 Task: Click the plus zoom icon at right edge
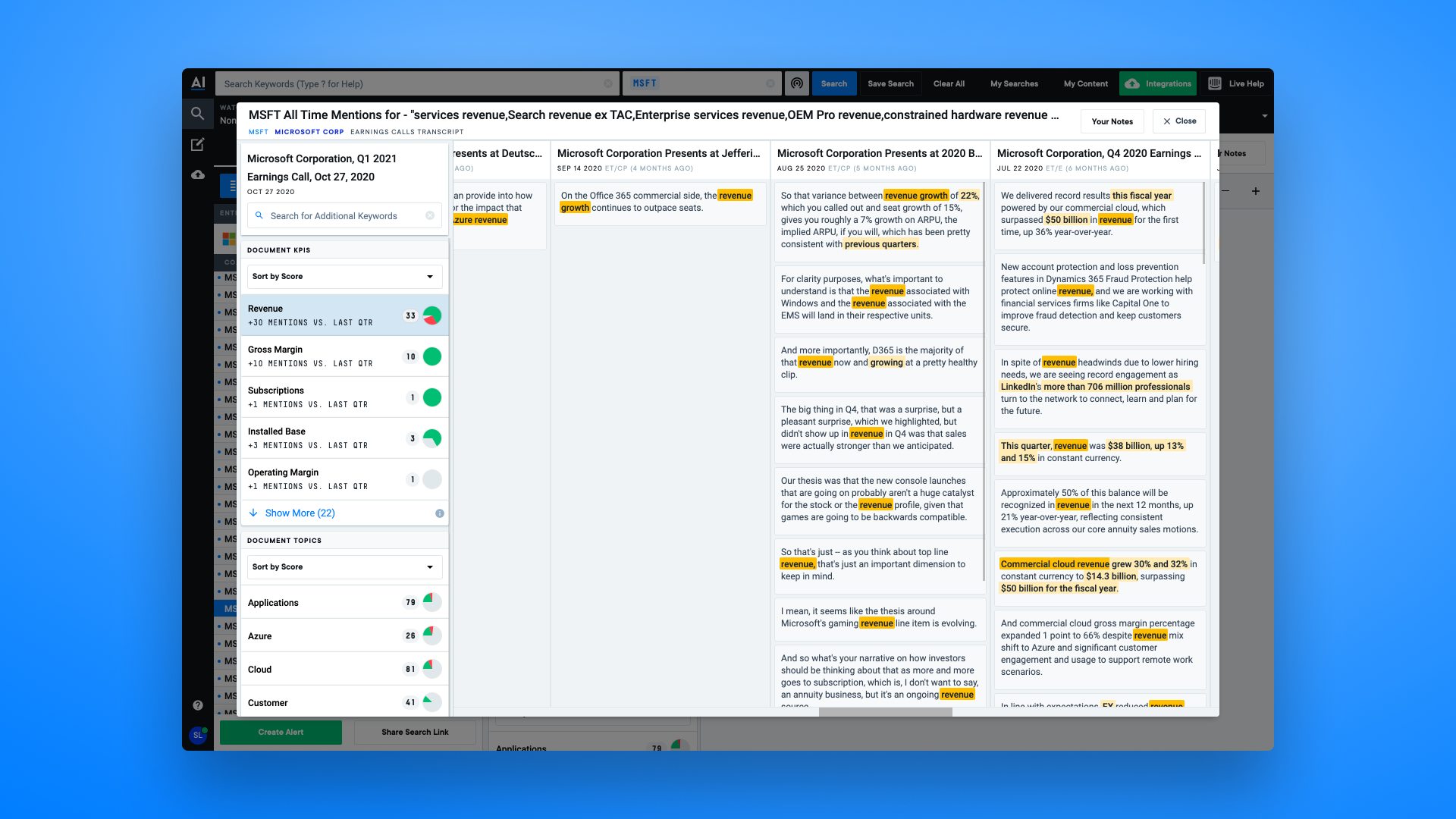1256,191
